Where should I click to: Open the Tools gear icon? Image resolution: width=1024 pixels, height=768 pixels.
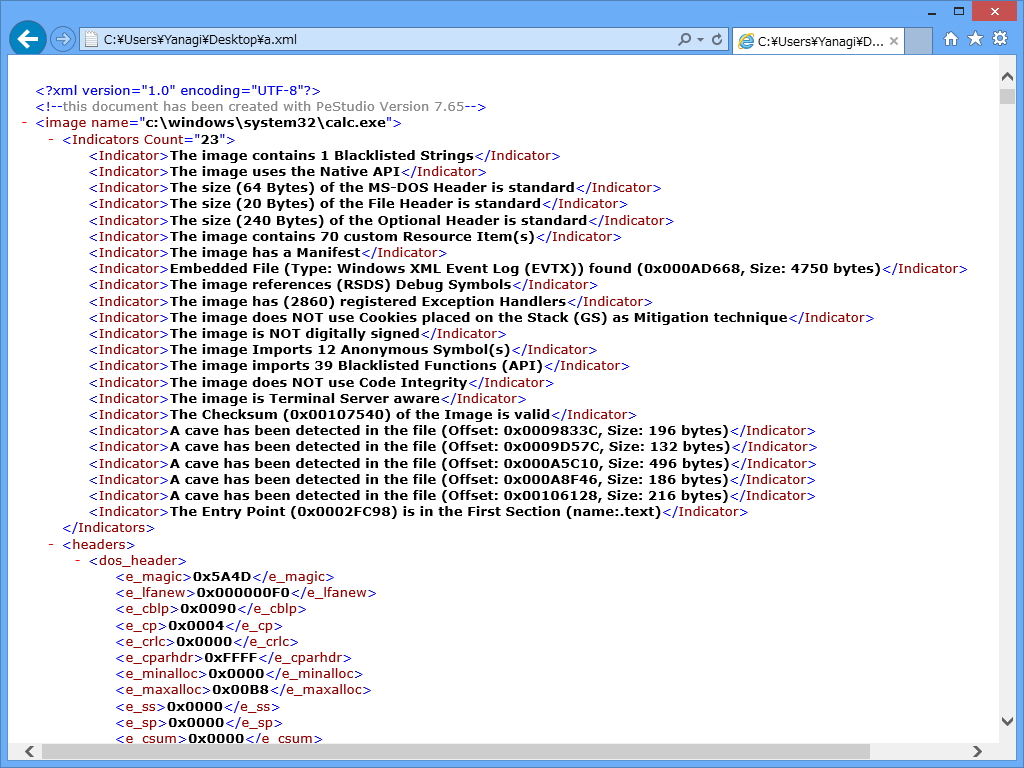[1000, 39]
